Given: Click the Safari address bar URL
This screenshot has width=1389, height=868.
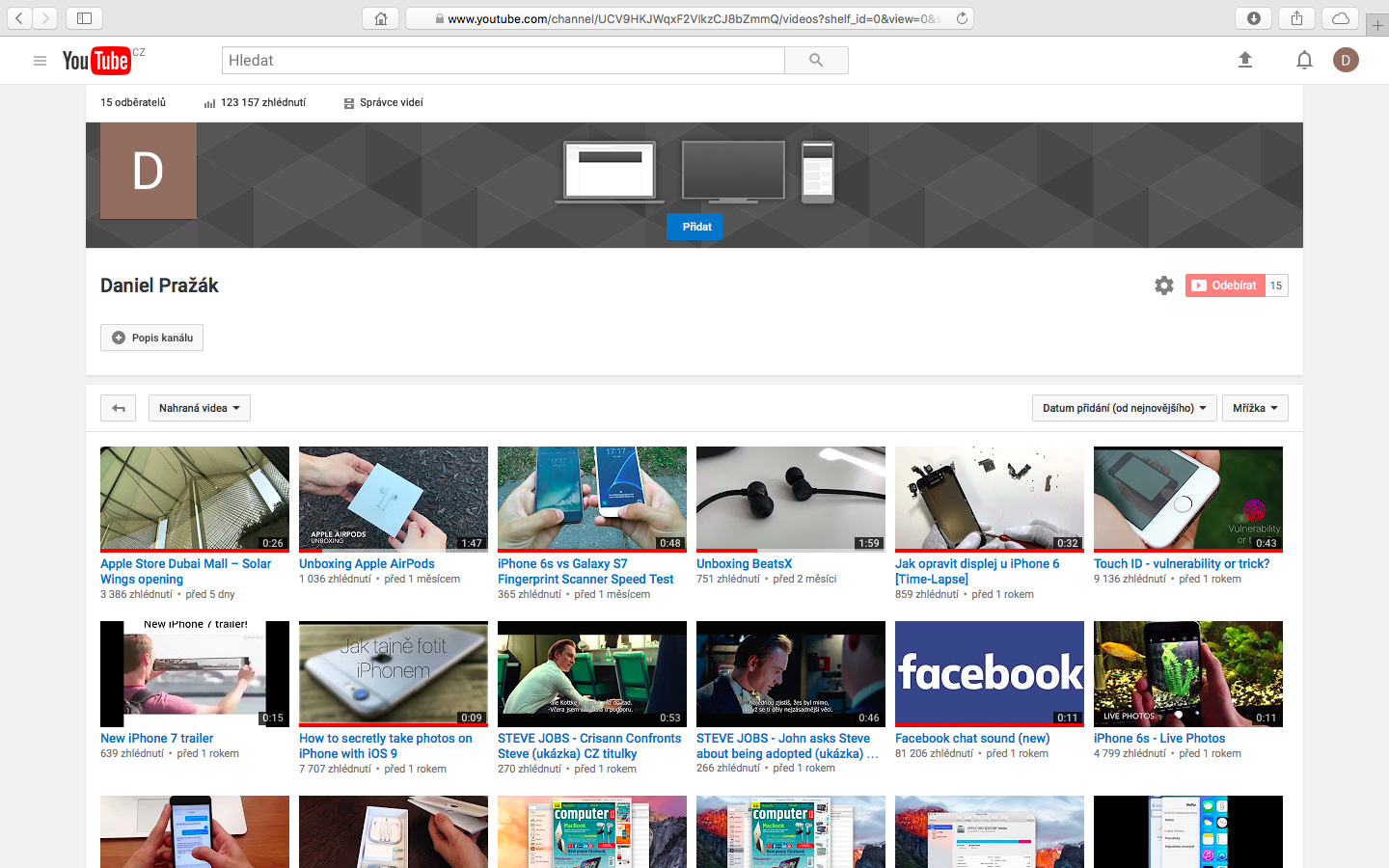Looking at the screenshot, I should [688, 18].
